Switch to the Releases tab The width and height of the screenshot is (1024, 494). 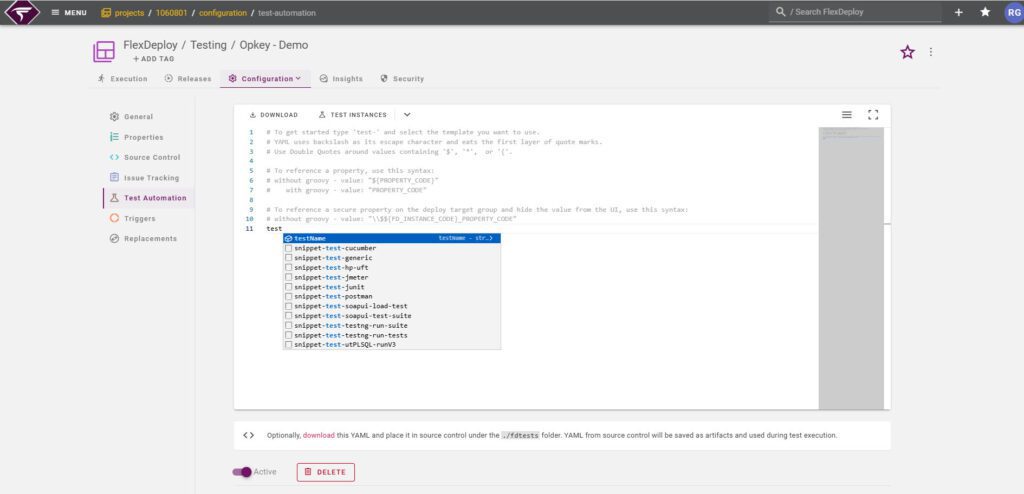[188, 78]
